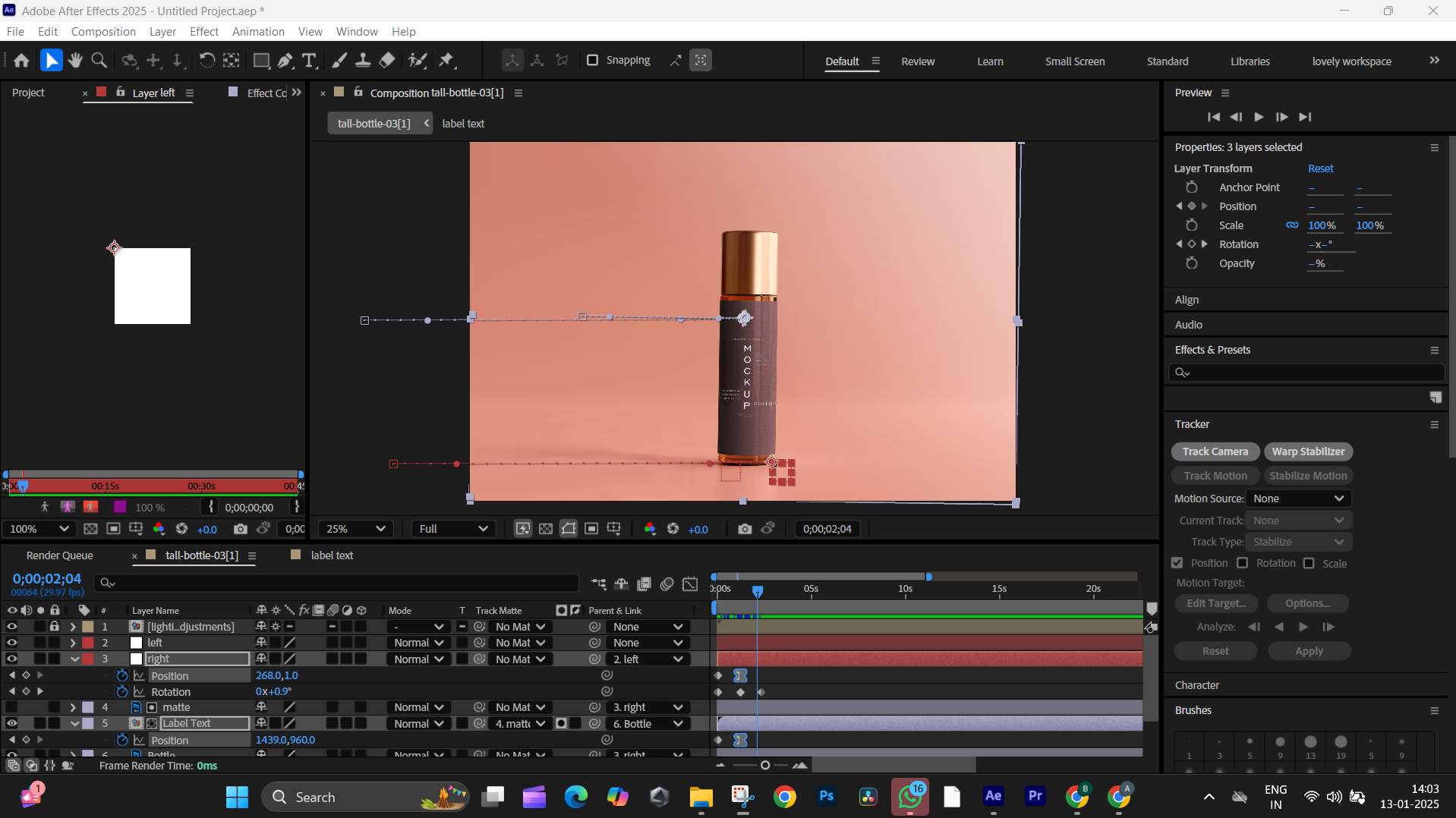Select the Roto Brush tool
The width and height of the screenshot is (1456, 818).
417,61
